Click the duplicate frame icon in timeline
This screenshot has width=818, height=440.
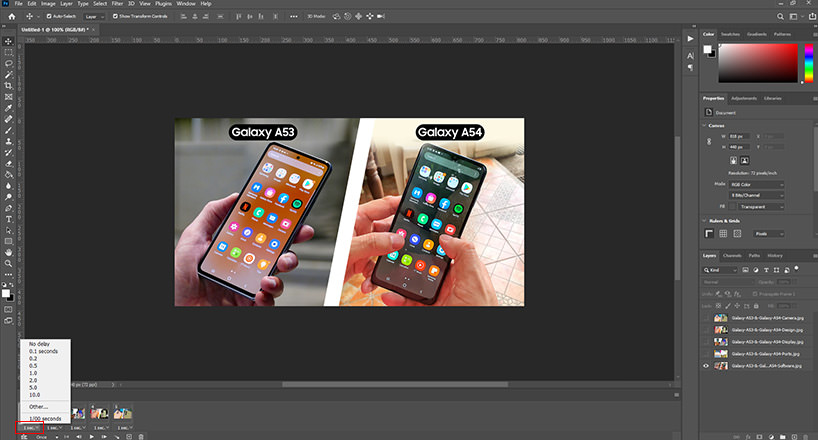click(129, 436)
